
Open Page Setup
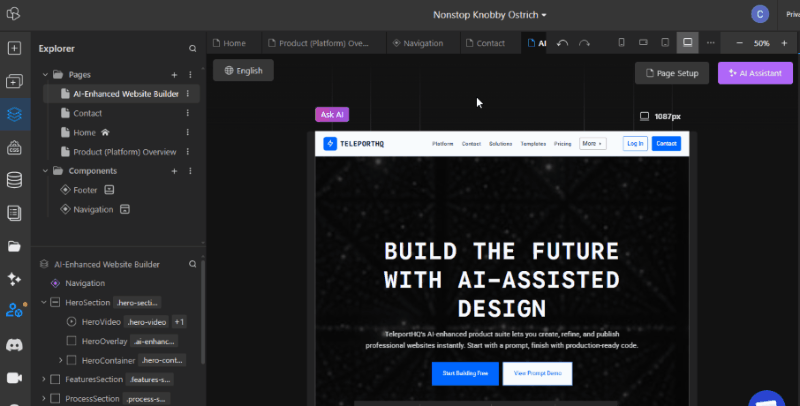click(672, 73)
